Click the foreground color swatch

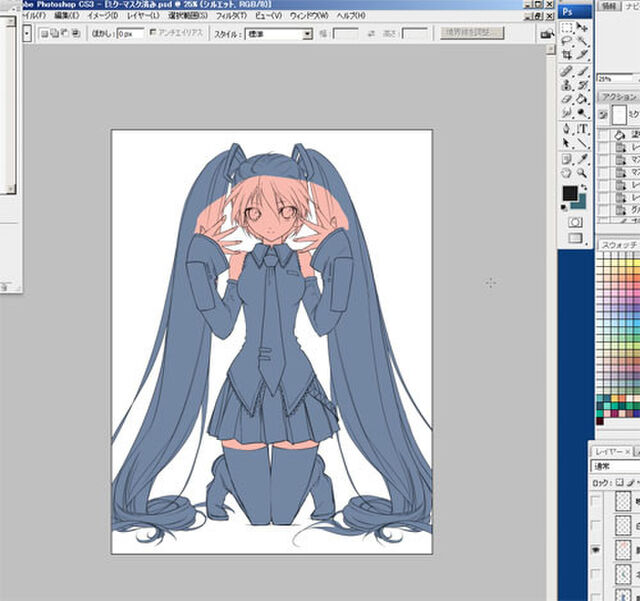[x=570, y=192]
